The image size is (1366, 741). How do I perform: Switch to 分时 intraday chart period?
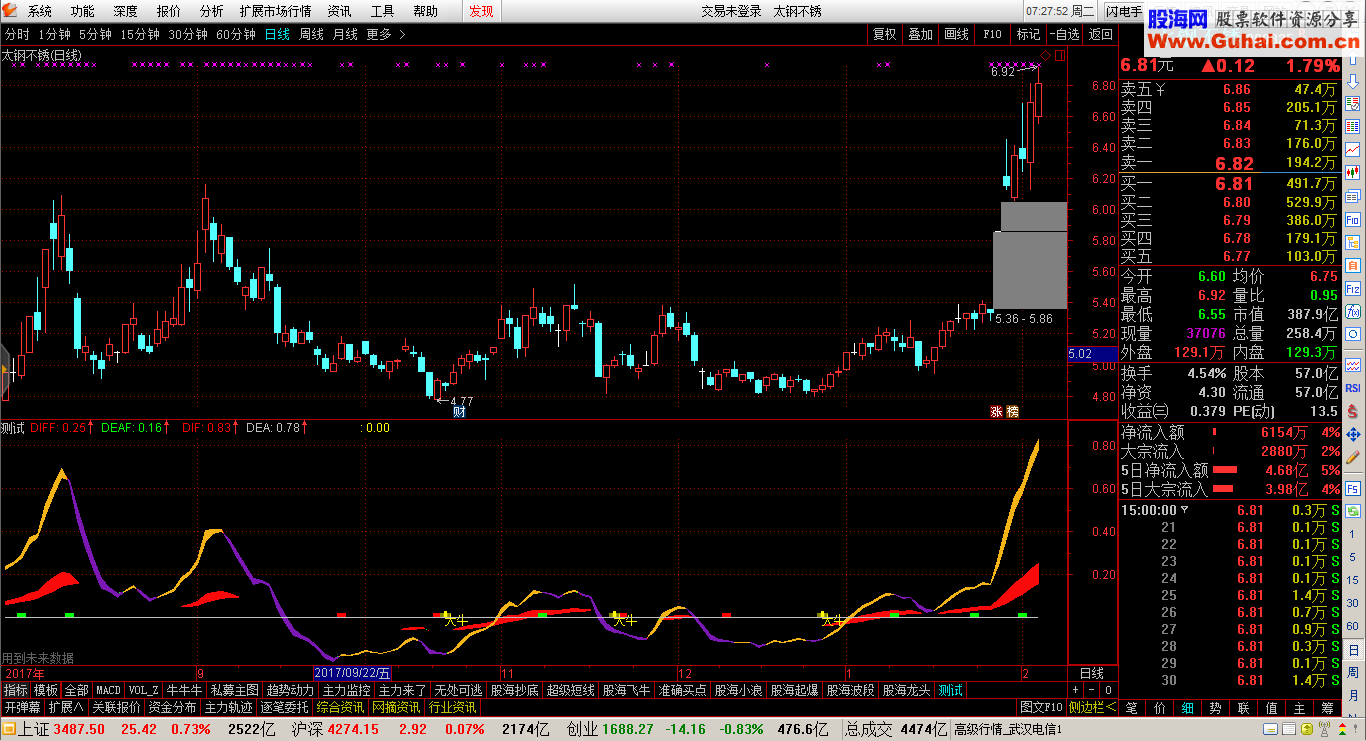pos(16,34)
